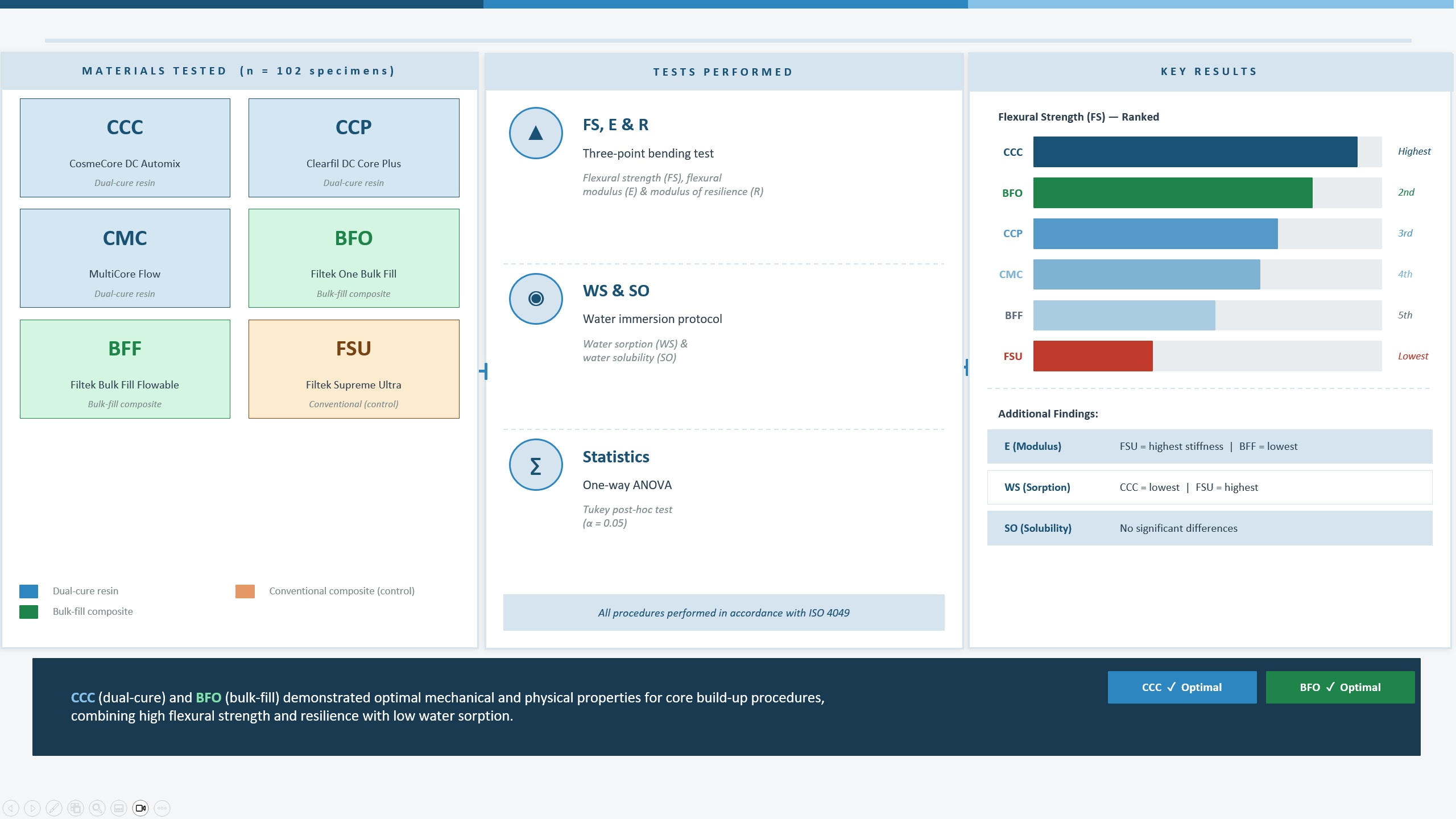The height and width of the screenshot is (819, 1456).
Task: Click the sigma Statistics icon
Action: click(536, 465)
